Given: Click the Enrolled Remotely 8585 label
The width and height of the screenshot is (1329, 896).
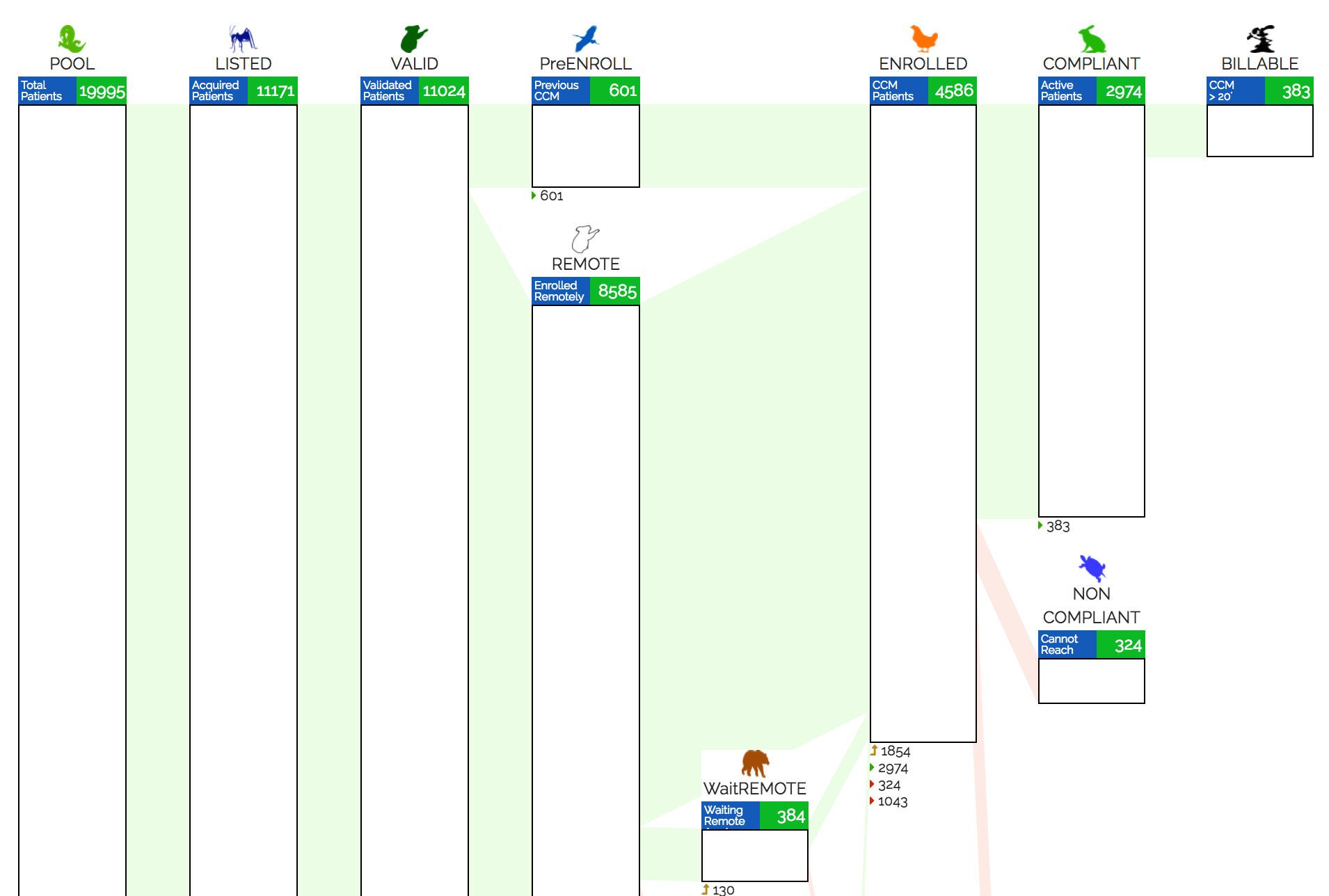Looking at the screenshot, I should click(585, 291).
